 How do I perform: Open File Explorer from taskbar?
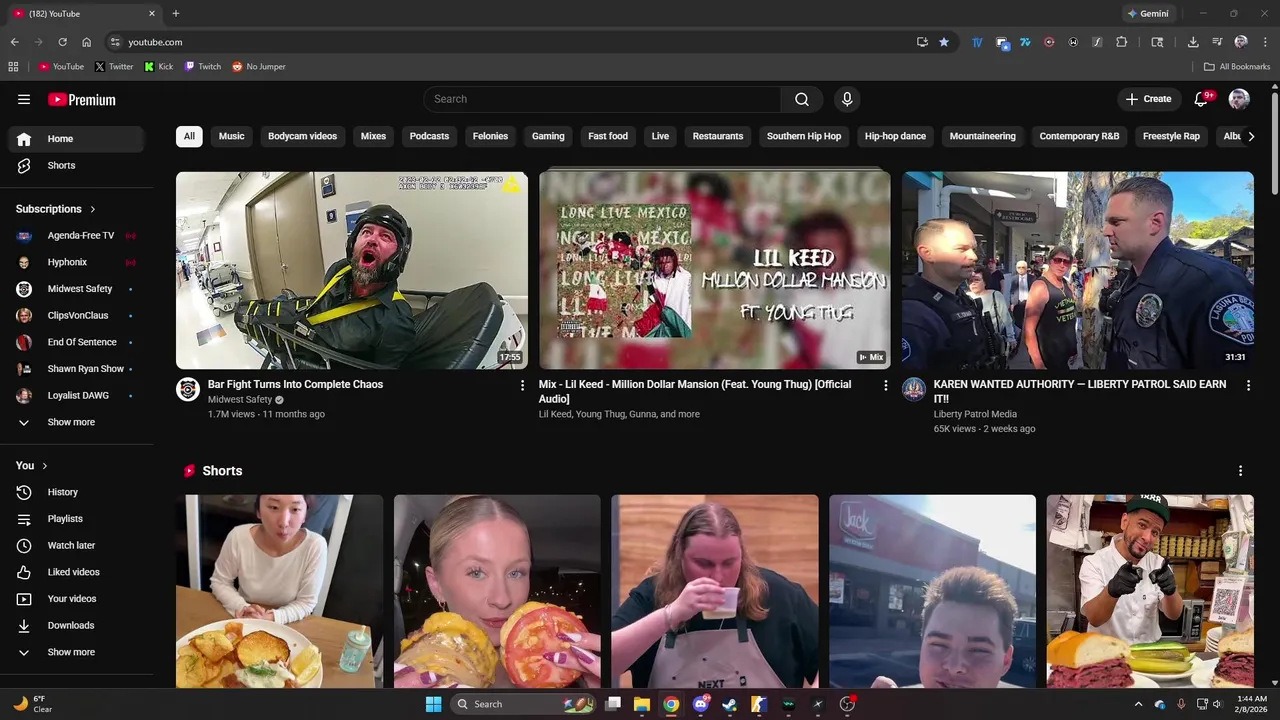[x=642, y=704]
